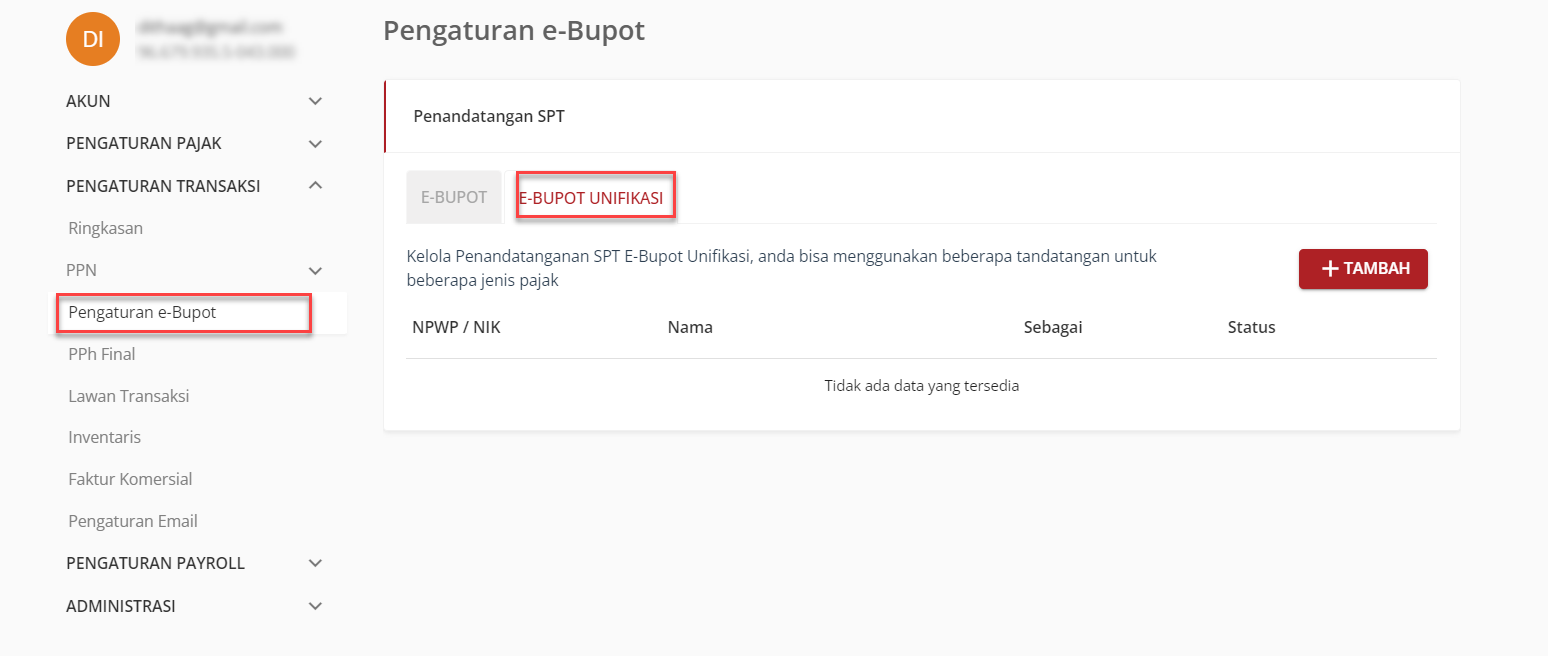
Task: Expand the AKUN section chevron
Action: click(x=315, y=101)
